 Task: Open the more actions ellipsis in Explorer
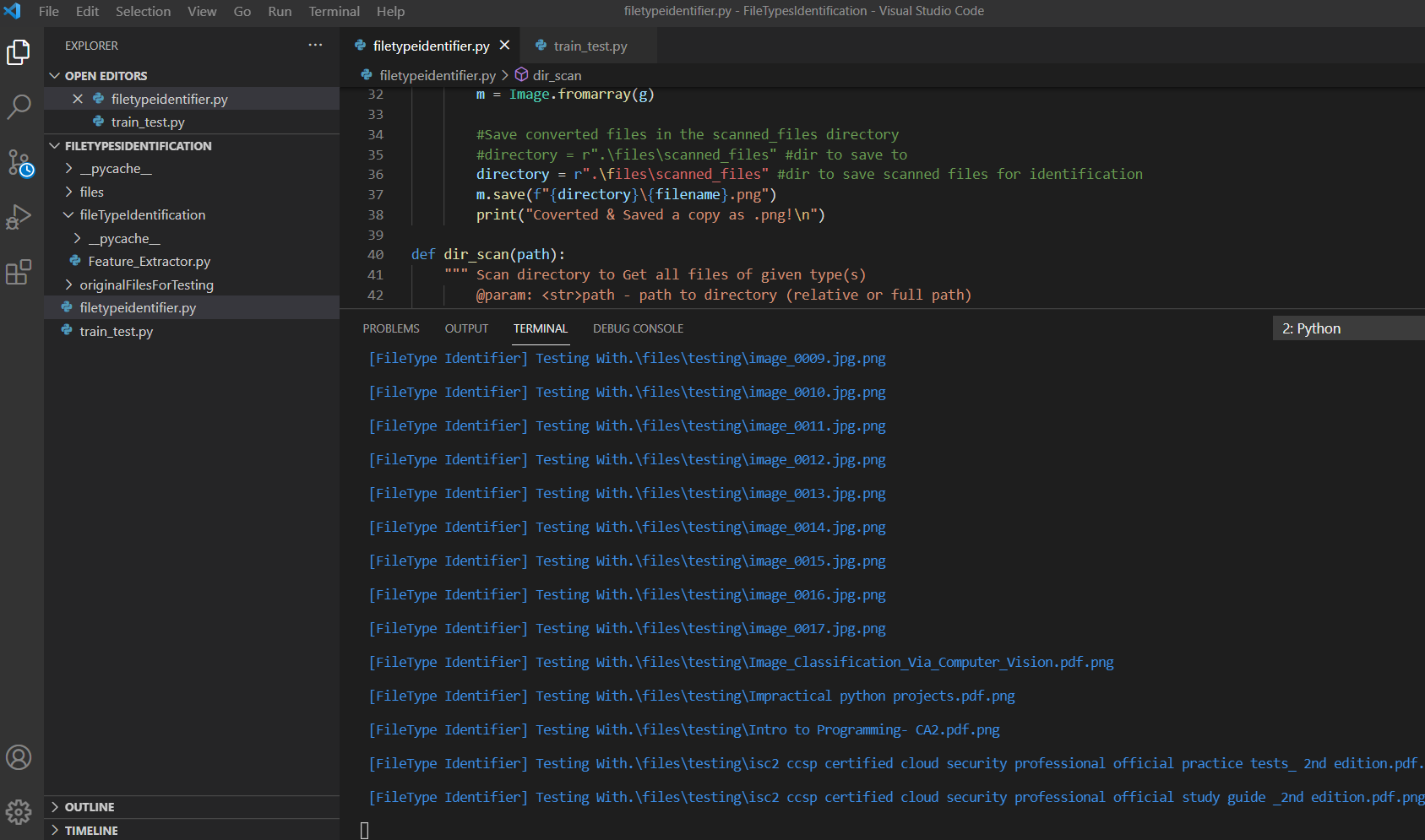[x=314, y=45]
